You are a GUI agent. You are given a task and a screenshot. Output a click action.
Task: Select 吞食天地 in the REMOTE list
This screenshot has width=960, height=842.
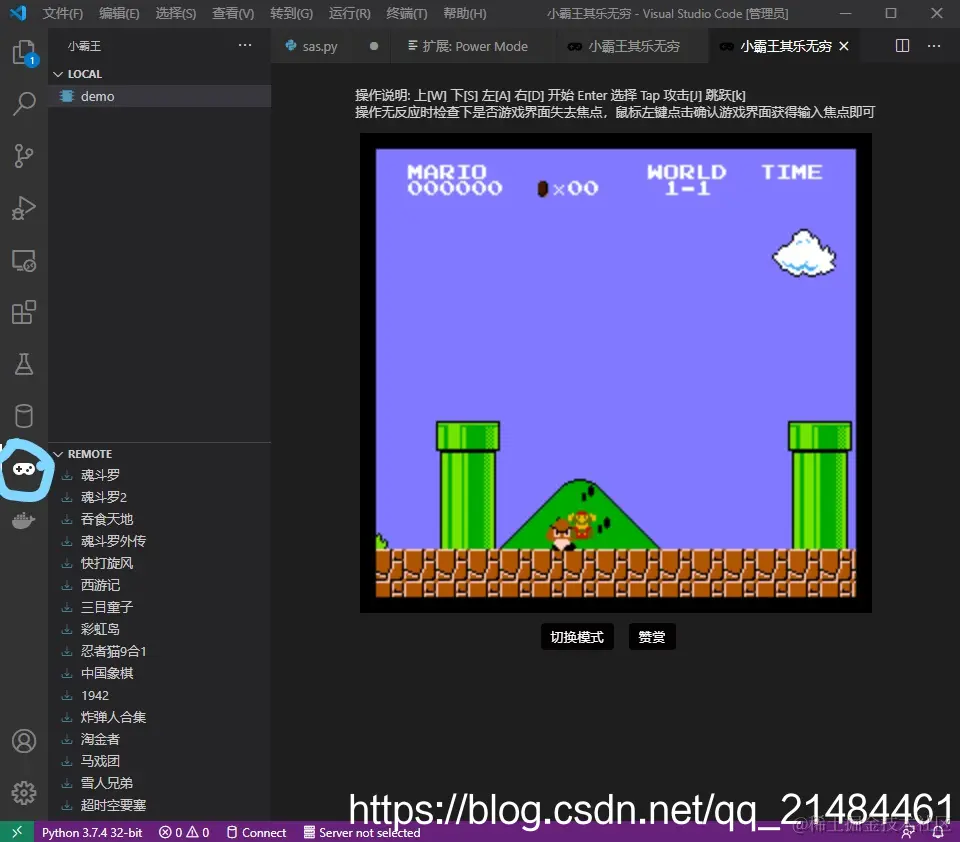coord(160,519)
